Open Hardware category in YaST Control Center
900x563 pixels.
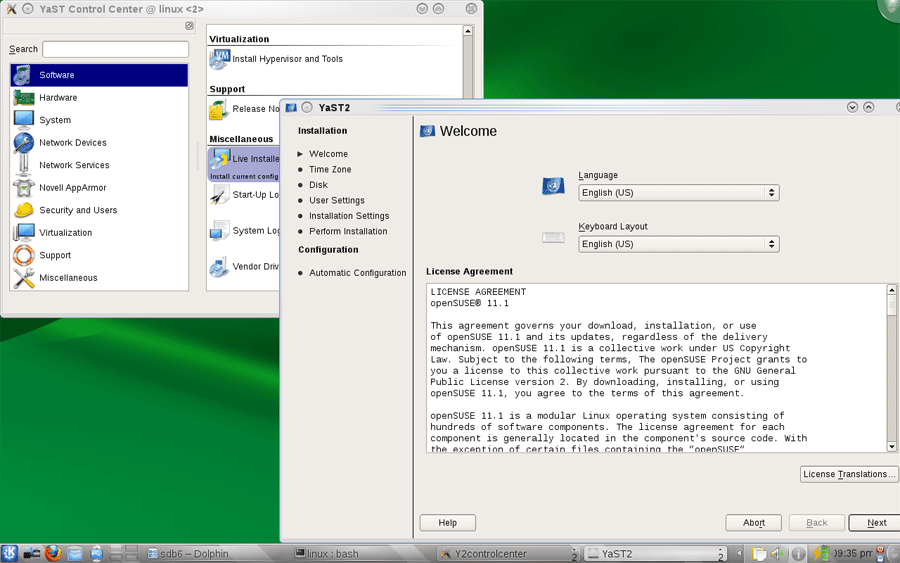tap(99, 98)
